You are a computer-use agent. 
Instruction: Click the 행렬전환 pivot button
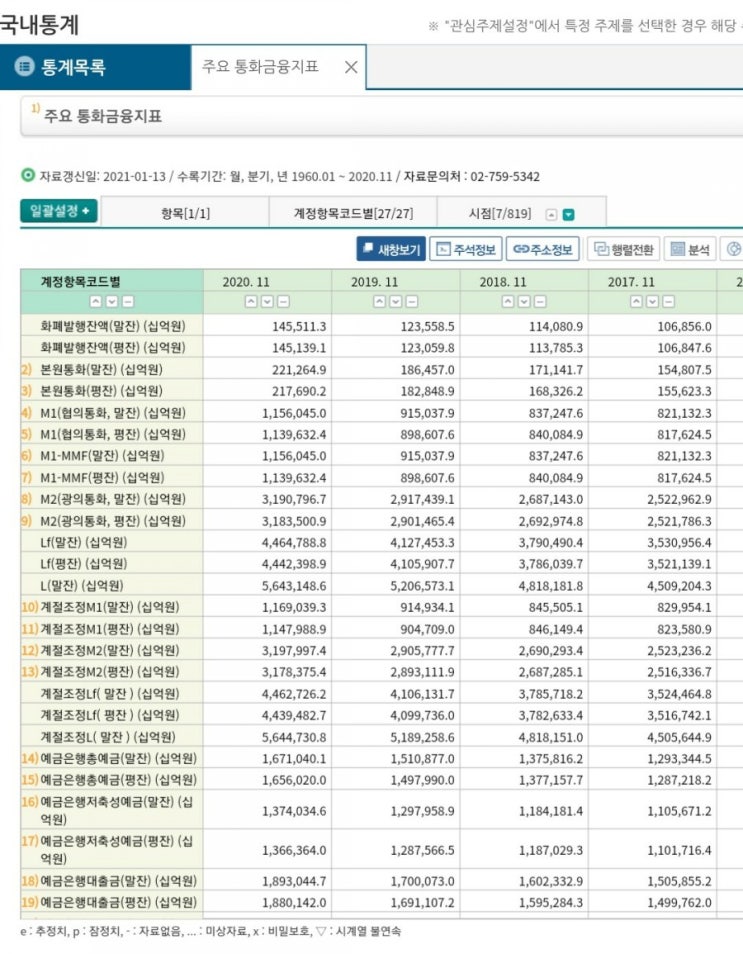pos(624,249)
